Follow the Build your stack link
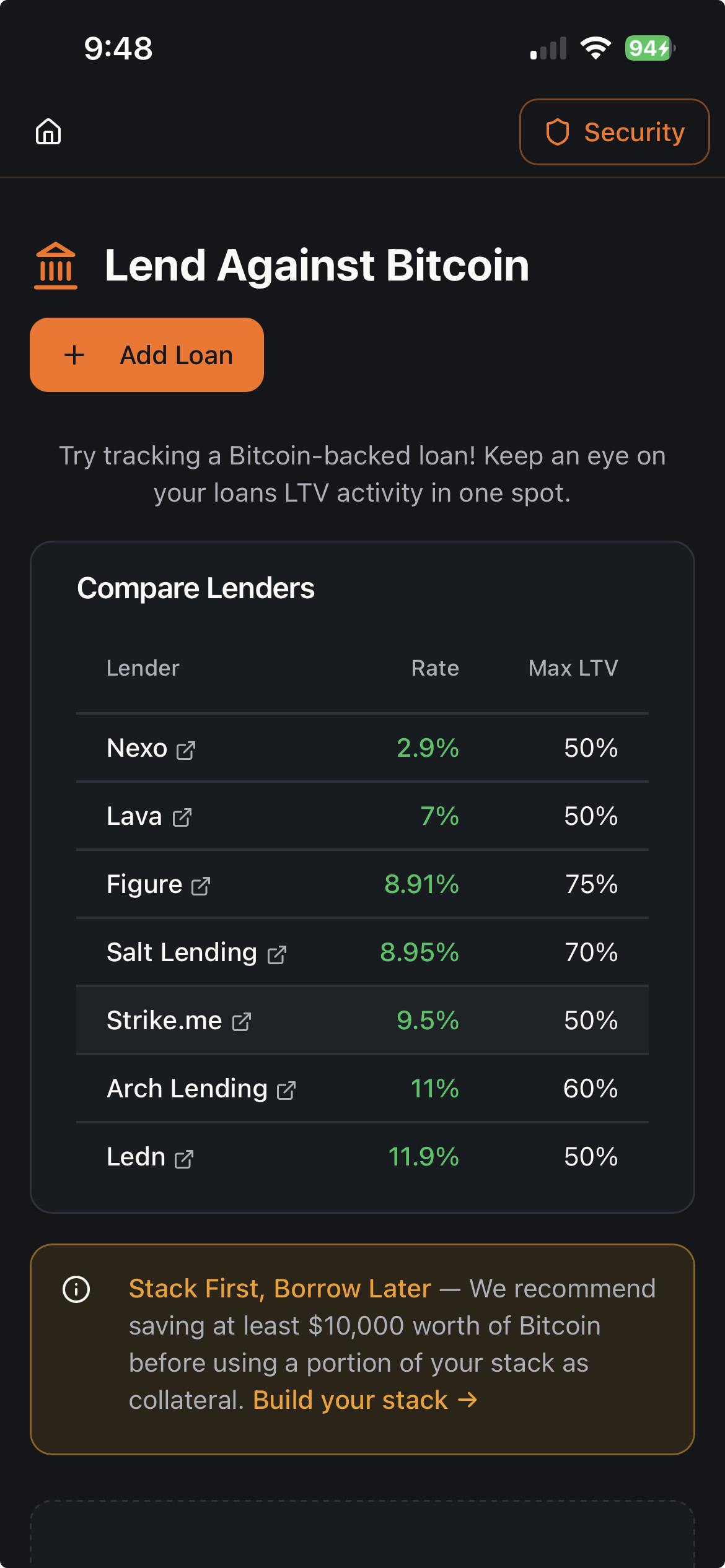The width and height of the screenshot is (725, 1568). (x=365, y=1400)
